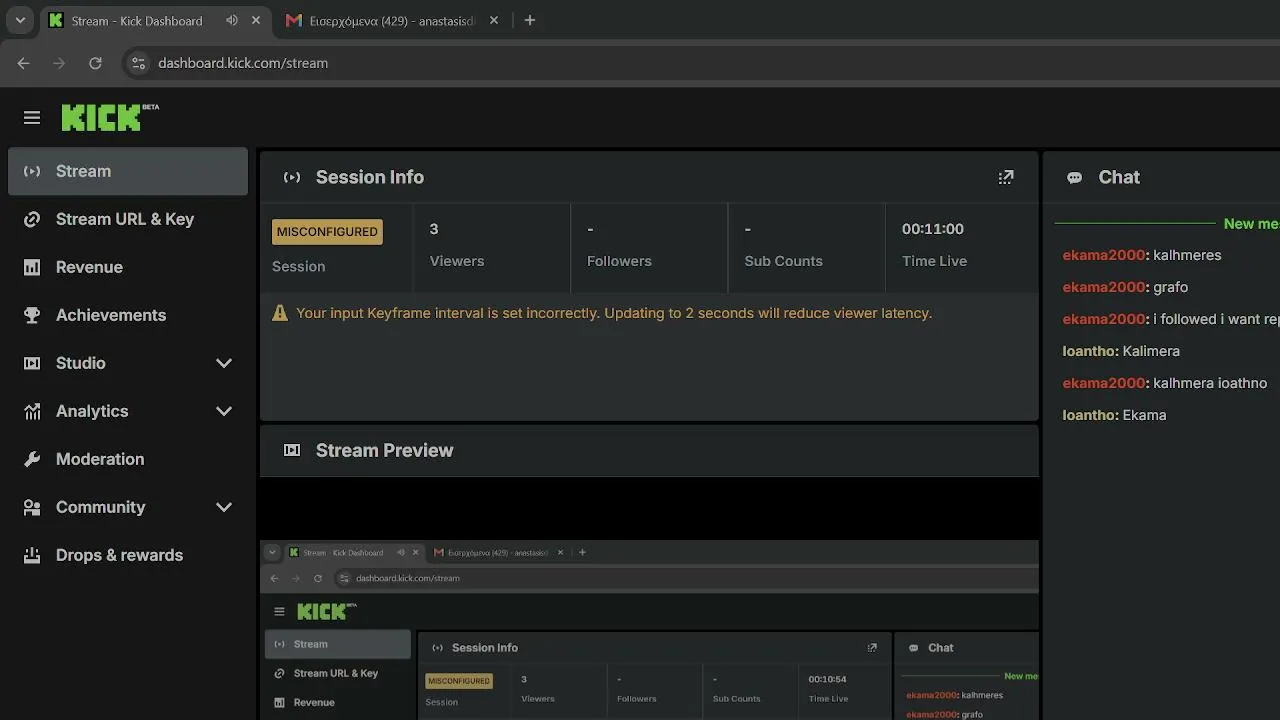Click the Stream URL & Key link icon
The image size is (1280, 720).
(32, 219)
